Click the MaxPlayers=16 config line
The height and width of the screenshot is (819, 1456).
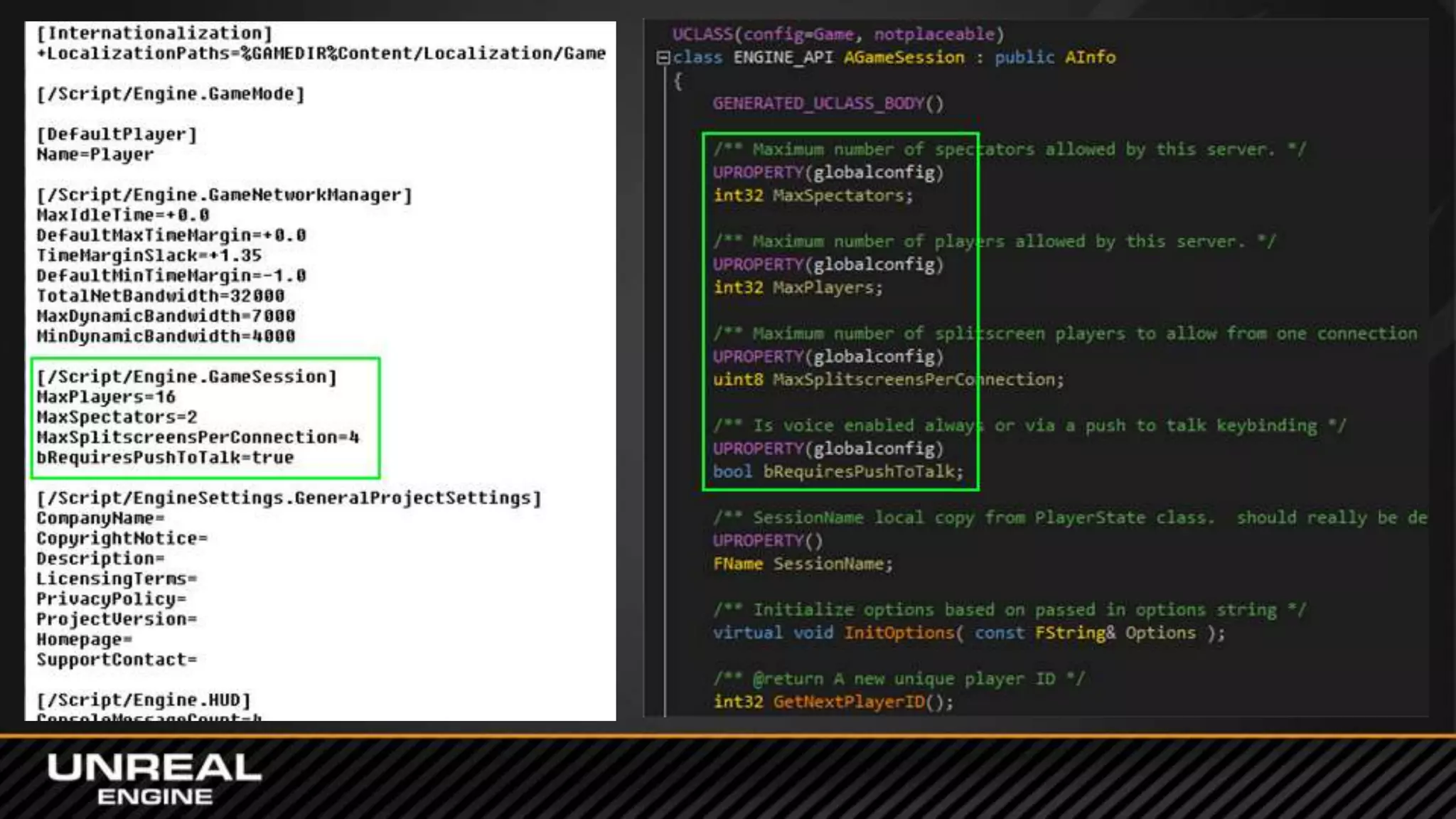tap(106, 397)
